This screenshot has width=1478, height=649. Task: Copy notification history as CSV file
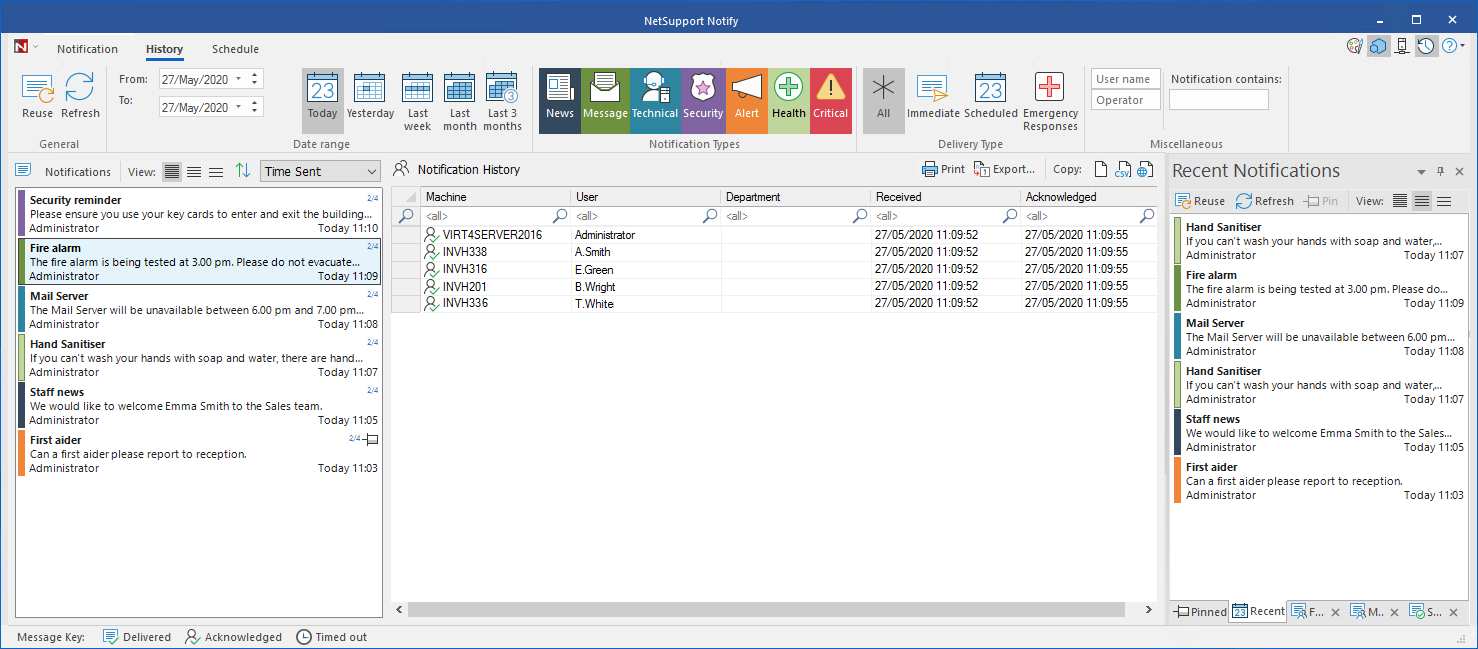(1124, 169)
